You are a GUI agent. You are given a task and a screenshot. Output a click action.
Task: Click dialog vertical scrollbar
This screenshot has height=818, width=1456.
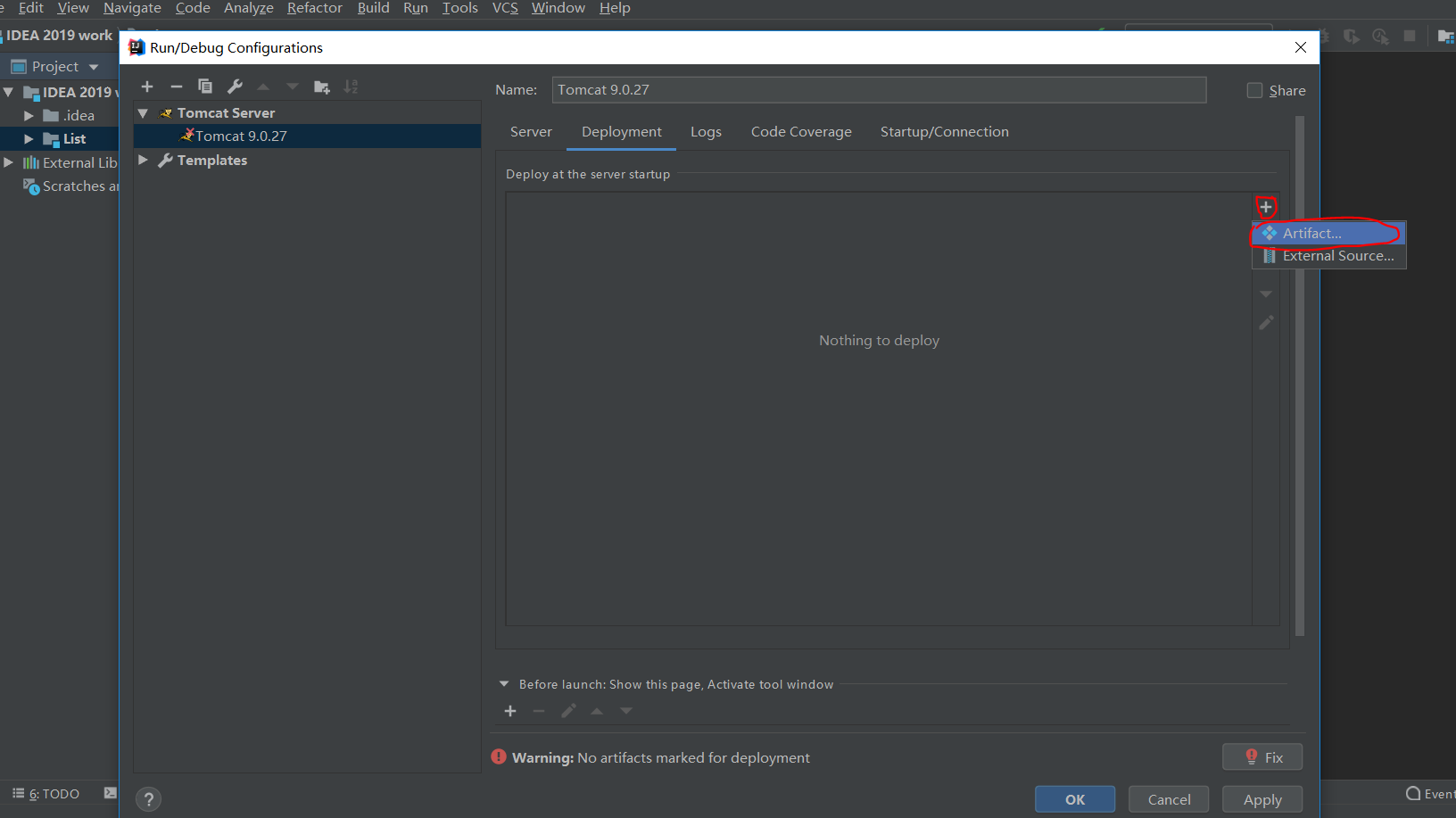coord(1300,375)
